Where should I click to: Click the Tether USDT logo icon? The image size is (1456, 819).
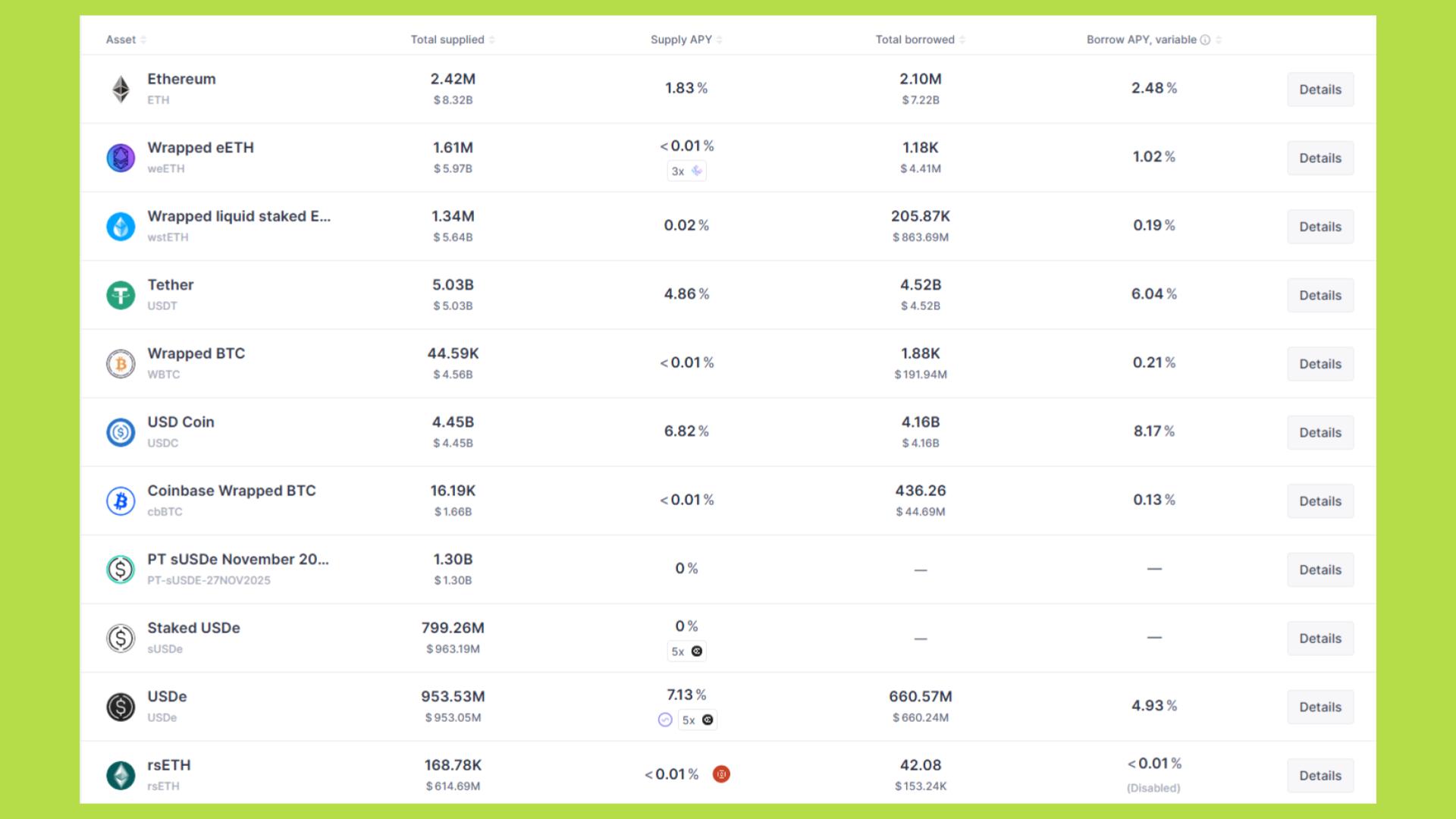click(x=121, y=295)
